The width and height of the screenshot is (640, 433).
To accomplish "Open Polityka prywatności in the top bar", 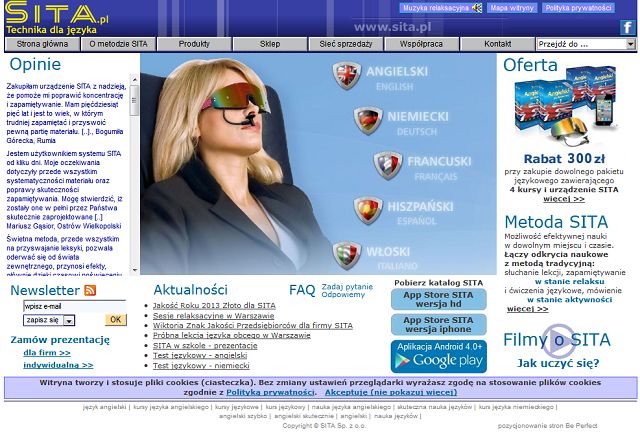I will click(x=578, y=8).
